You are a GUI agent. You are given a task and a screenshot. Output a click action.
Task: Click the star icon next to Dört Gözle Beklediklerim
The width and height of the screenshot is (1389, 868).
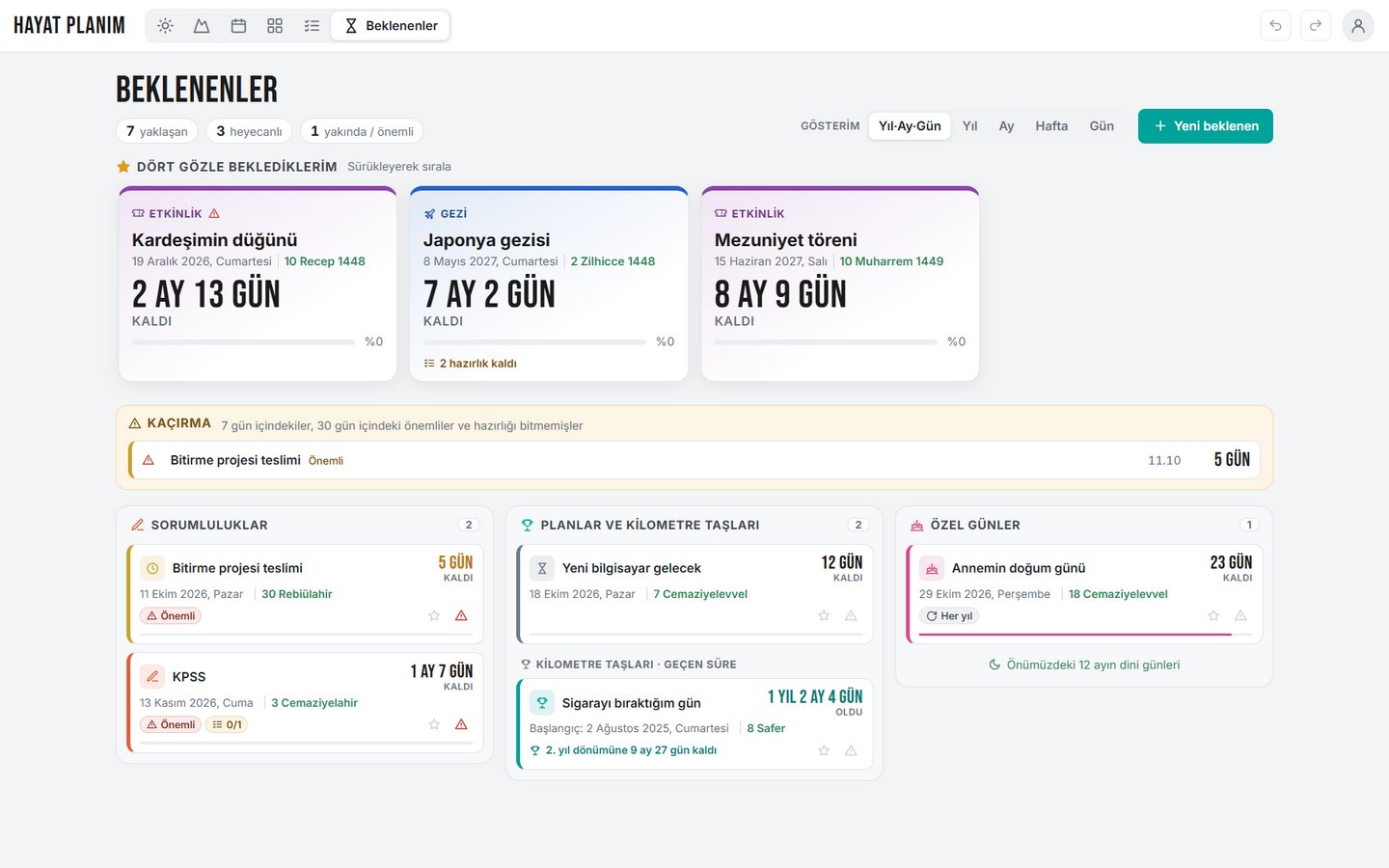coord(123,167)
